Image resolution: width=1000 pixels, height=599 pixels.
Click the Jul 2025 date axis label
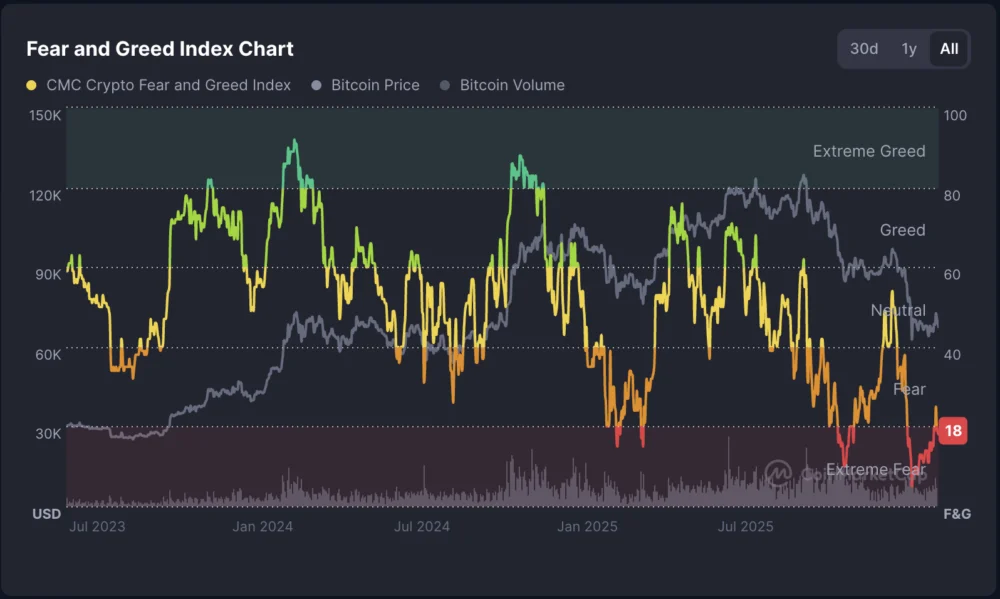click(746, 526)
